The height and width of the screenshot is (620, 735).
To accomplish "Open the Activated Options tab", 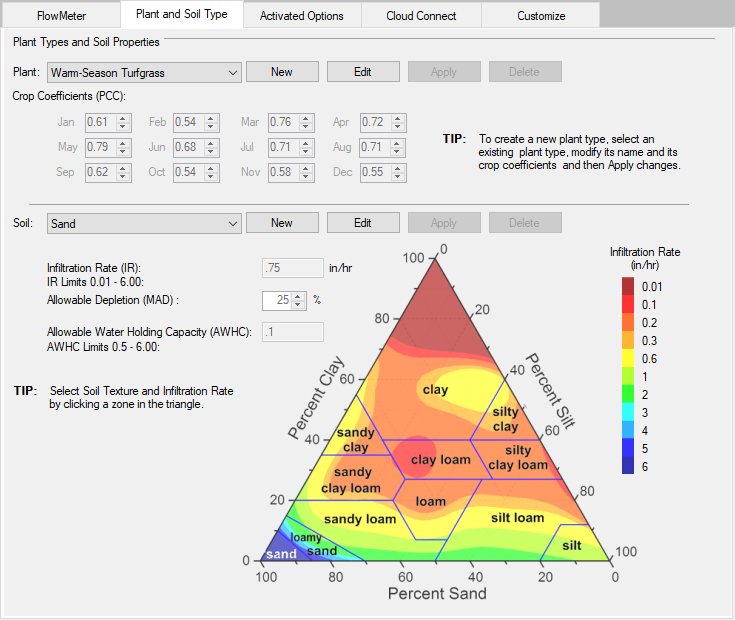I will [x=302, y=15].
